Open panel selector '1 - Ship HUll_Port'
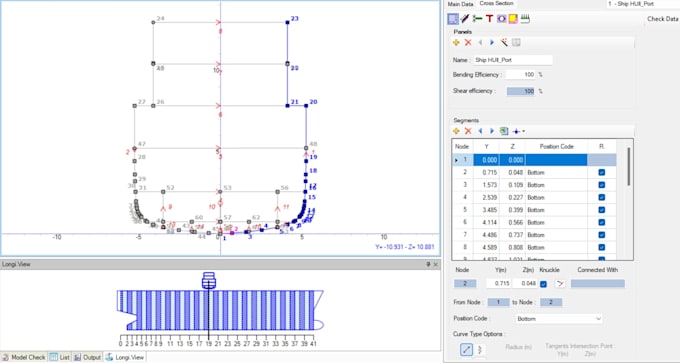 pos(643,4)
